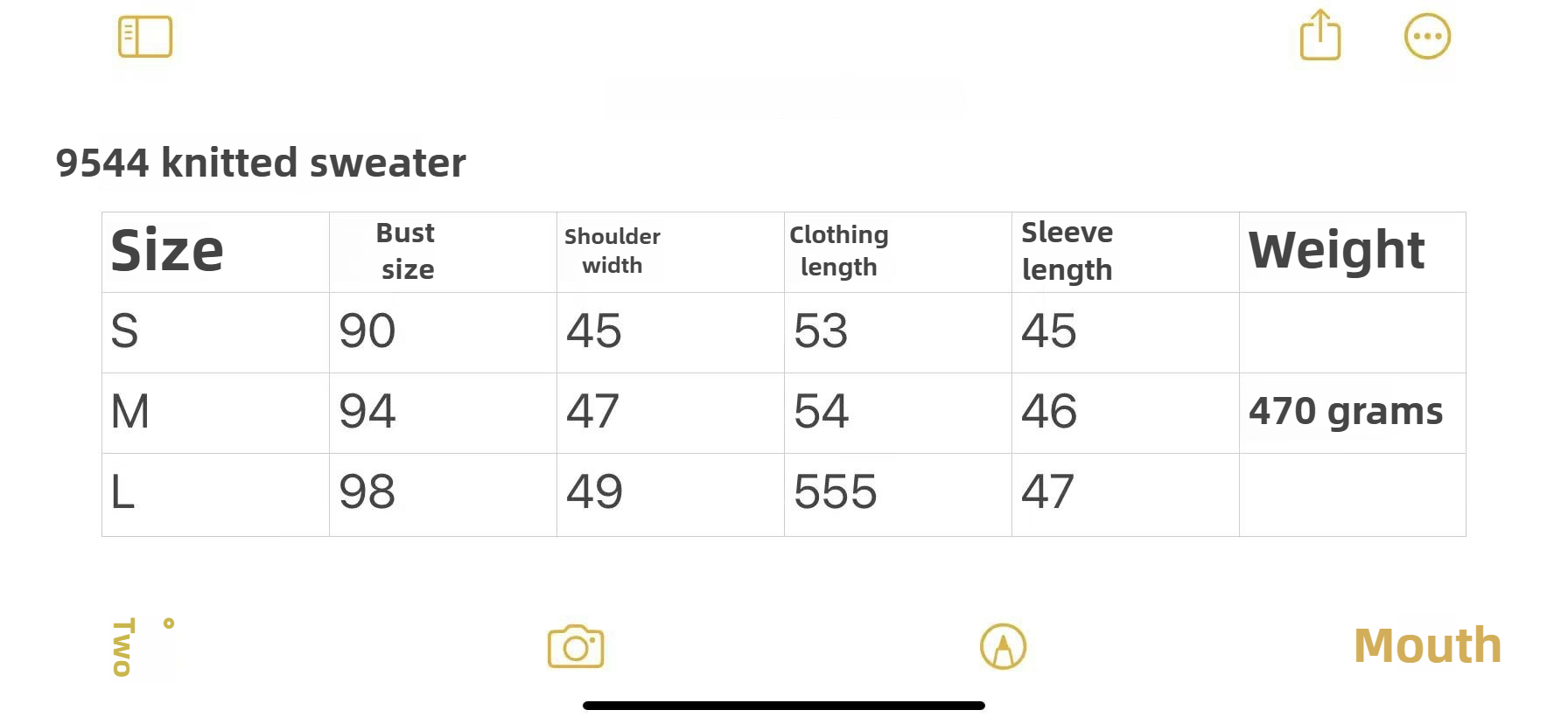Image resolution: width=1568 pixels, height=724 pixels.
Task: Open the markup pen icon
Action: click(x=1003, y=647)
